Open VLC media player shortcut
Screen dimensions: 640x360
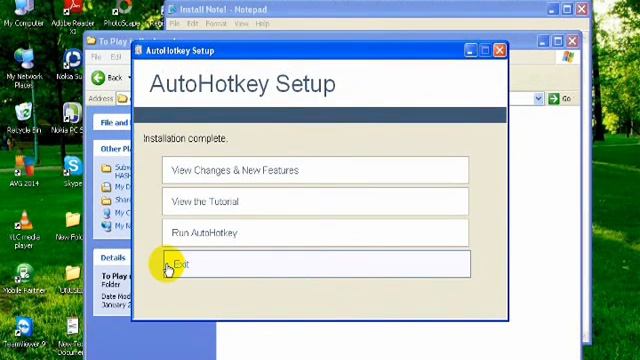coord(24,229)
